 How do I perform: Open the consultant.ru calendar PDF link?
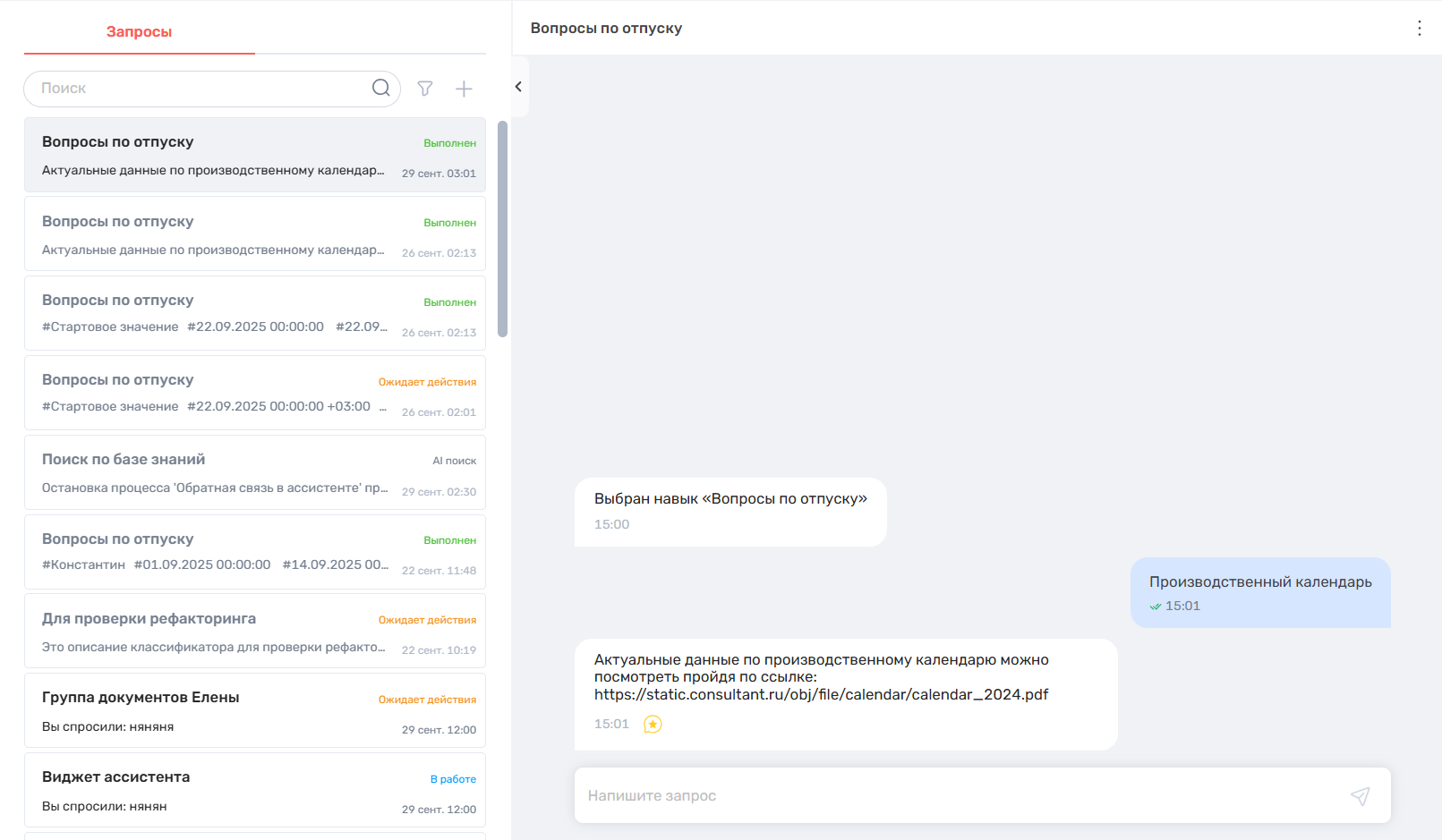821,694
